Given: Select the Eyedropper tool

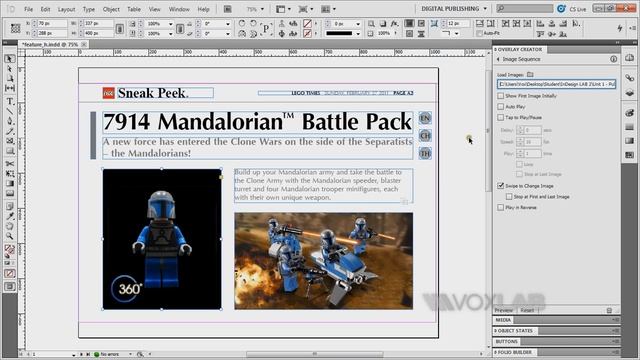Looking at the screenshot, I should (x=9, y=216).
